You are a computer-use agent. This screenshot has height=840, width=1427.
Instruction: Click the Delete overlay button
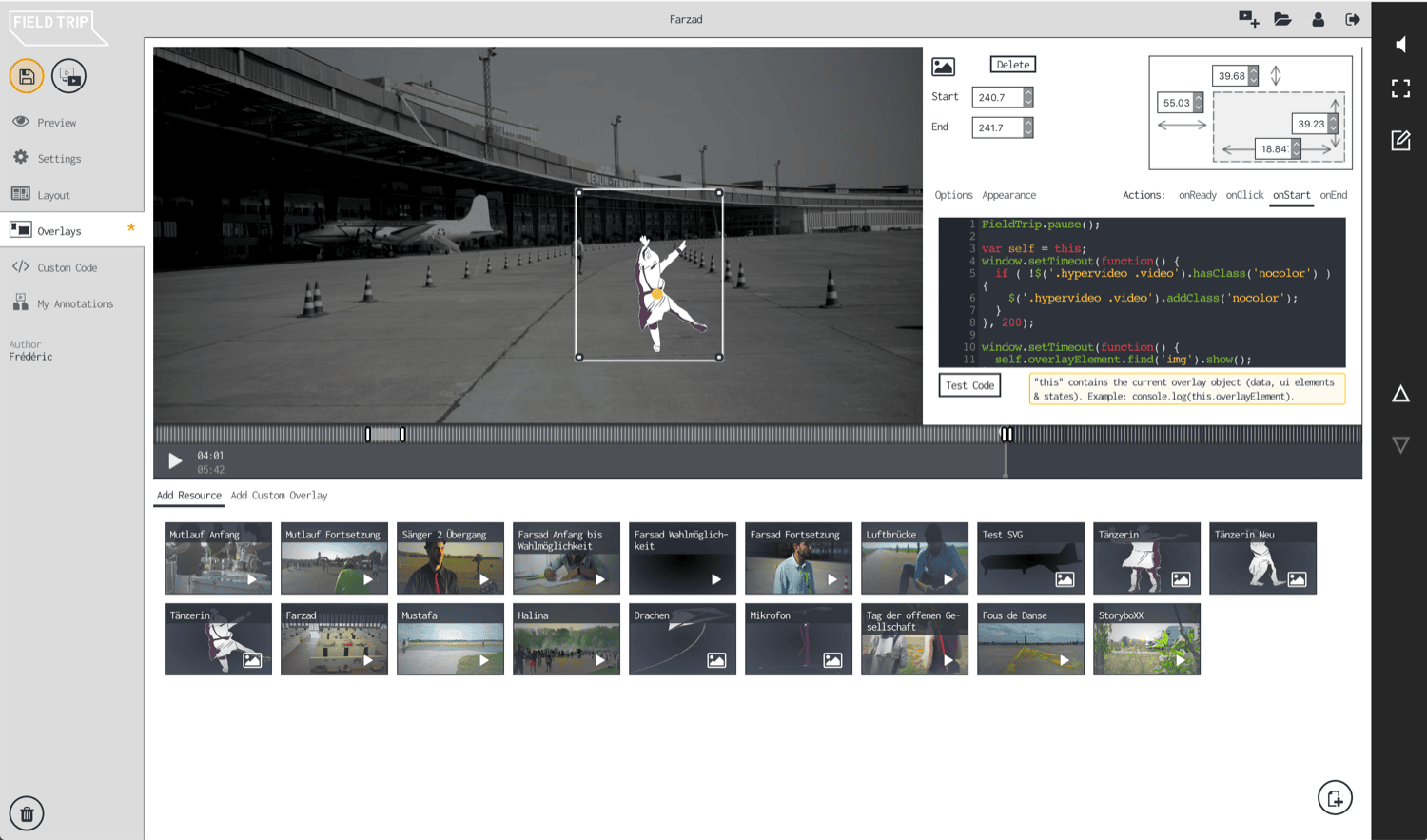coord(1012,65)
